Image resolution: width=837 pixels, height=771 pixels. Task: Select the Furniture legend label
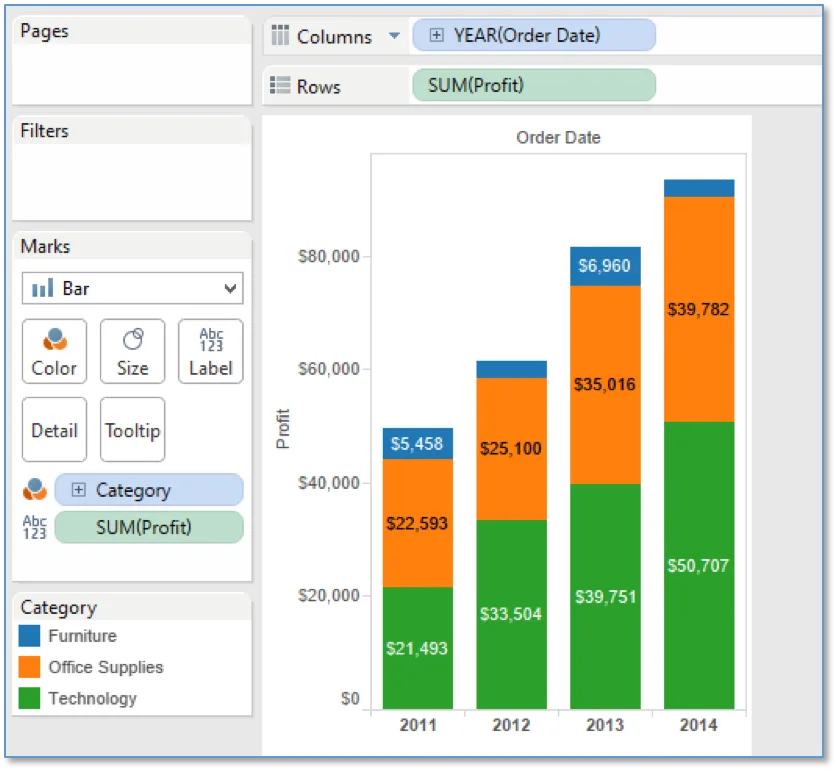click(82, 635)
